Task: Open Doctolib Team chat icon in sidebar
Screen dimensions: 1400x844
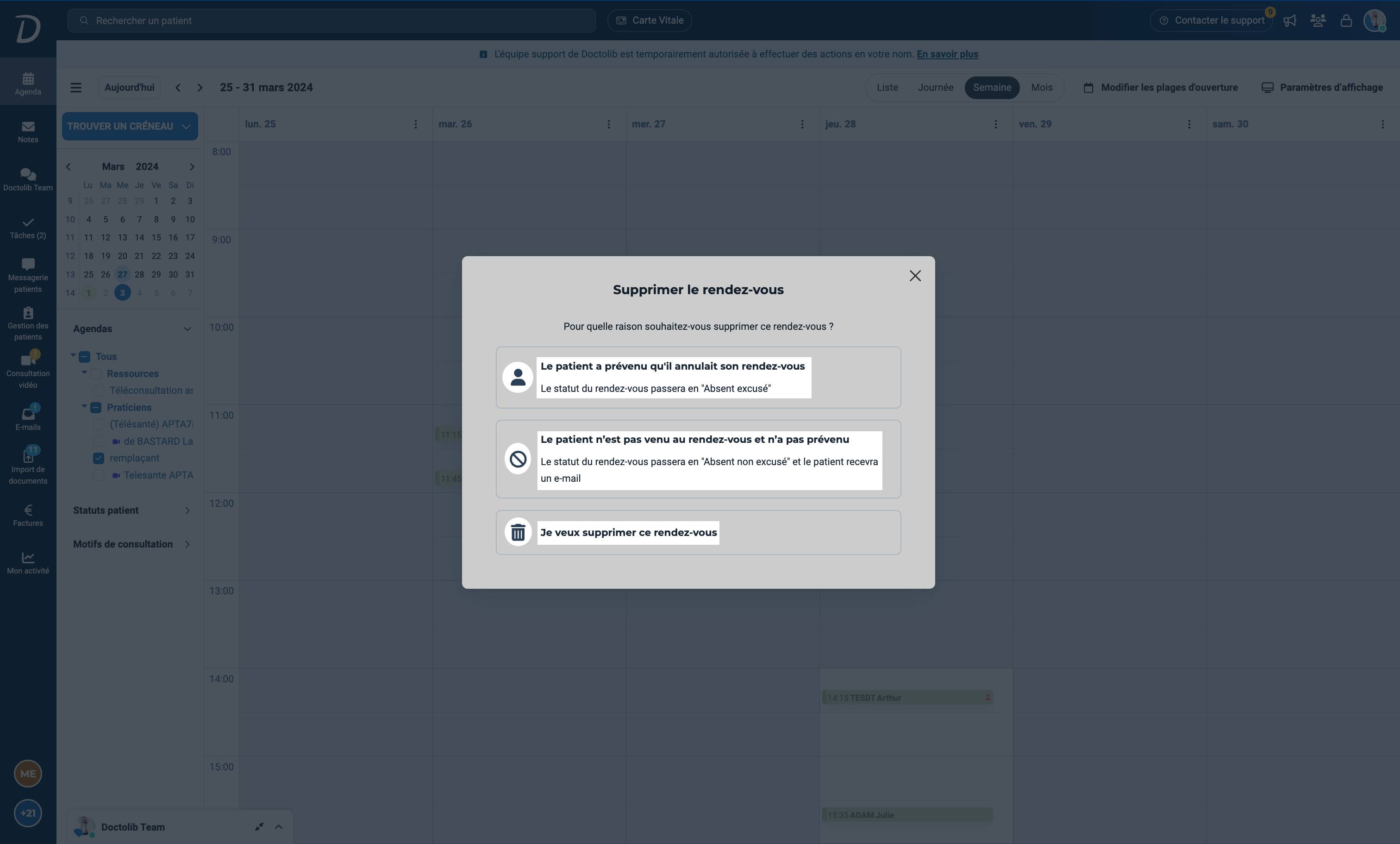Action: click(x=28, y=179)
